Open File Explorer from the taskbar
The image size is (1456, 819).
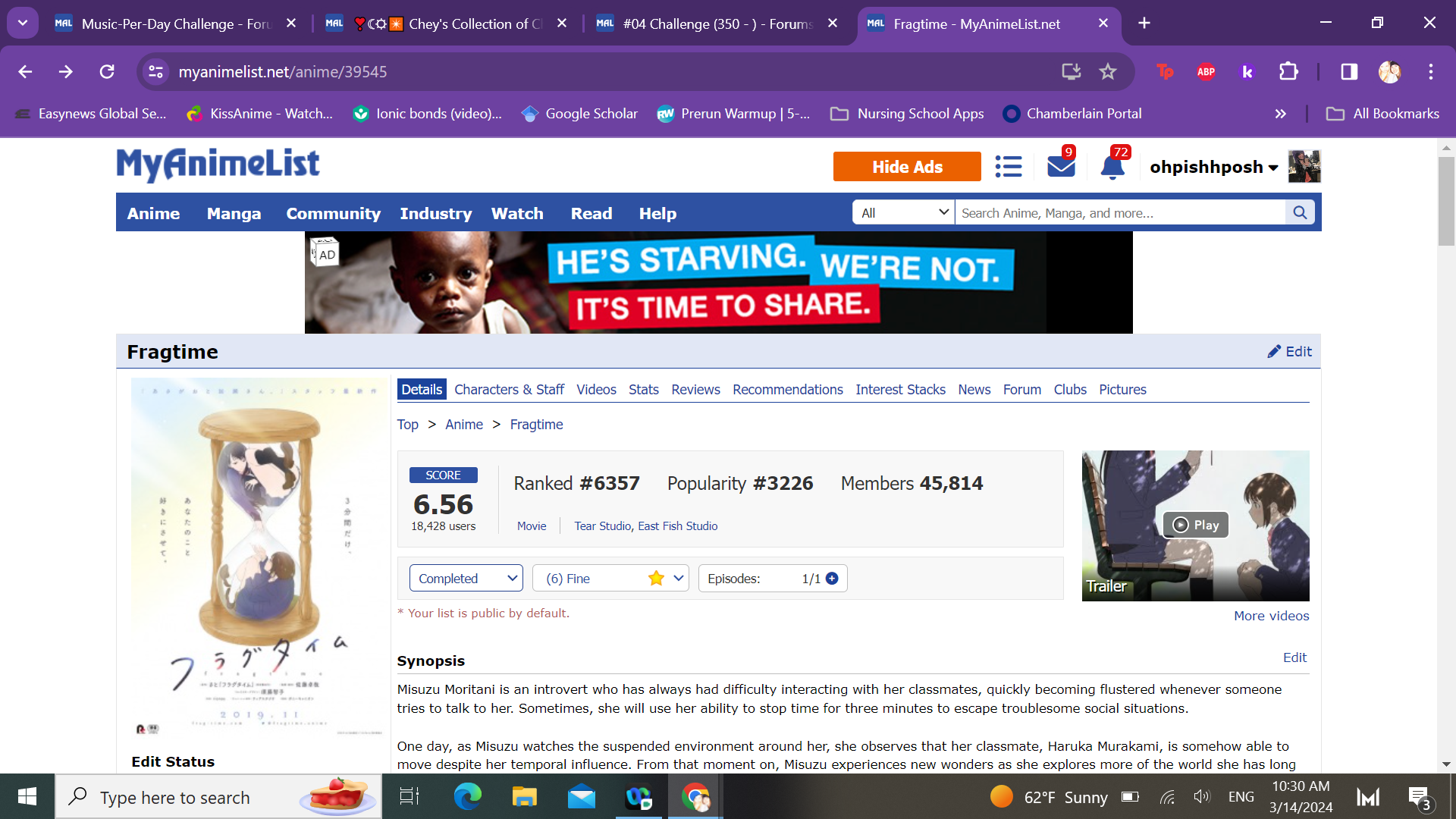[x=524, y=797]
